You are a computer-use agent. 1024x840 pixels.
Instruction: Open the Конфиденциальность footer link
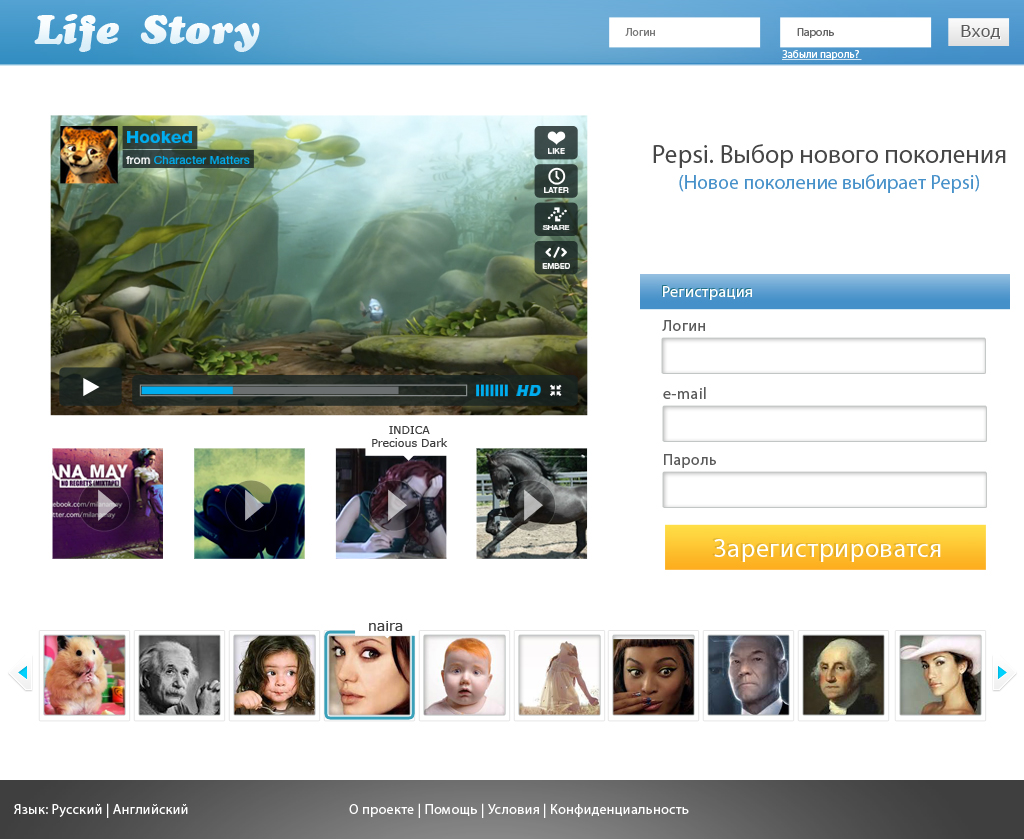pyautogui.click(x=619, y=809)
